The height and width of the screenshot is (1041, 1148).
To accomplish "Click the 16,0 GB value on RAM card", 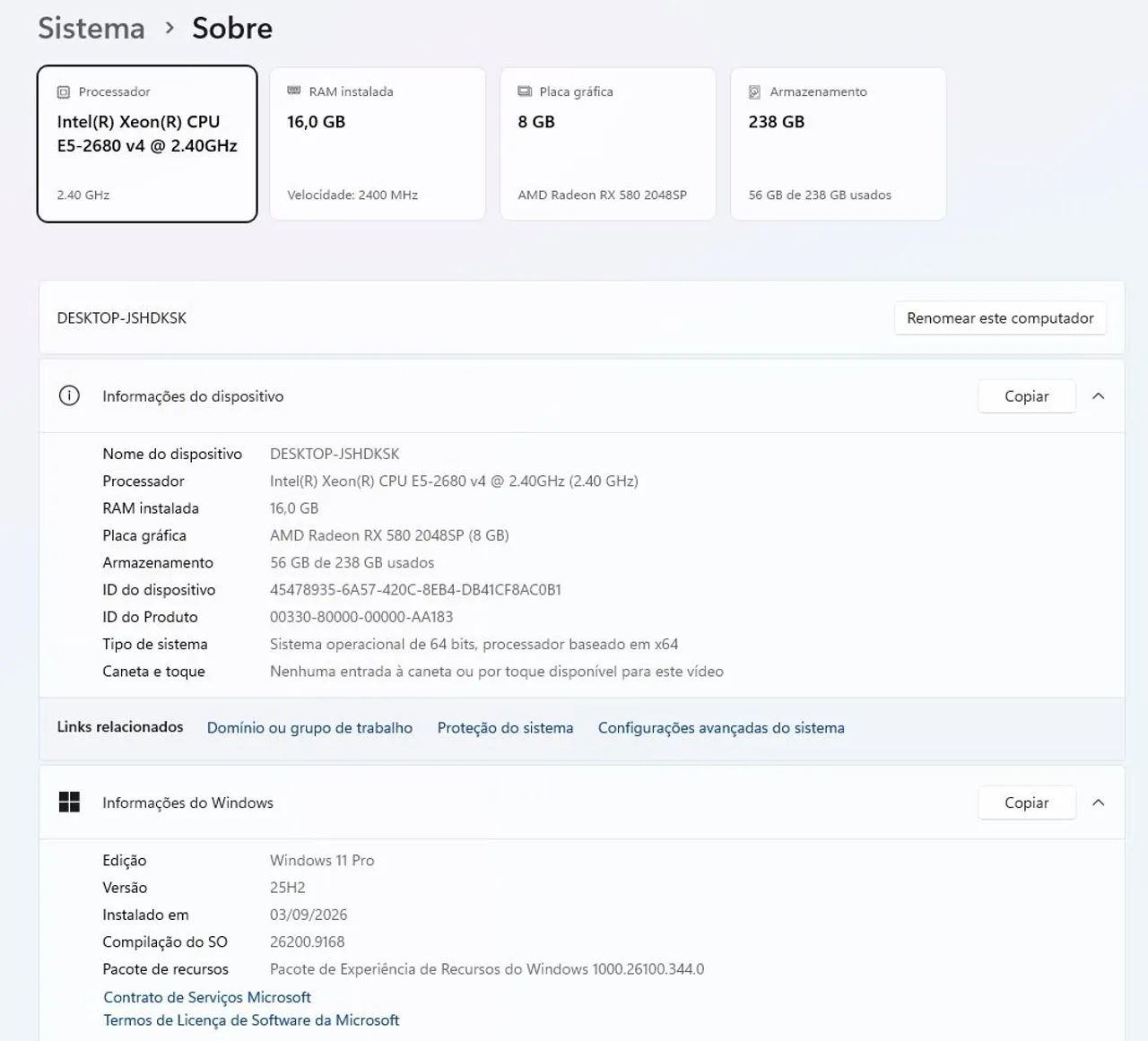I will point(317,122).
